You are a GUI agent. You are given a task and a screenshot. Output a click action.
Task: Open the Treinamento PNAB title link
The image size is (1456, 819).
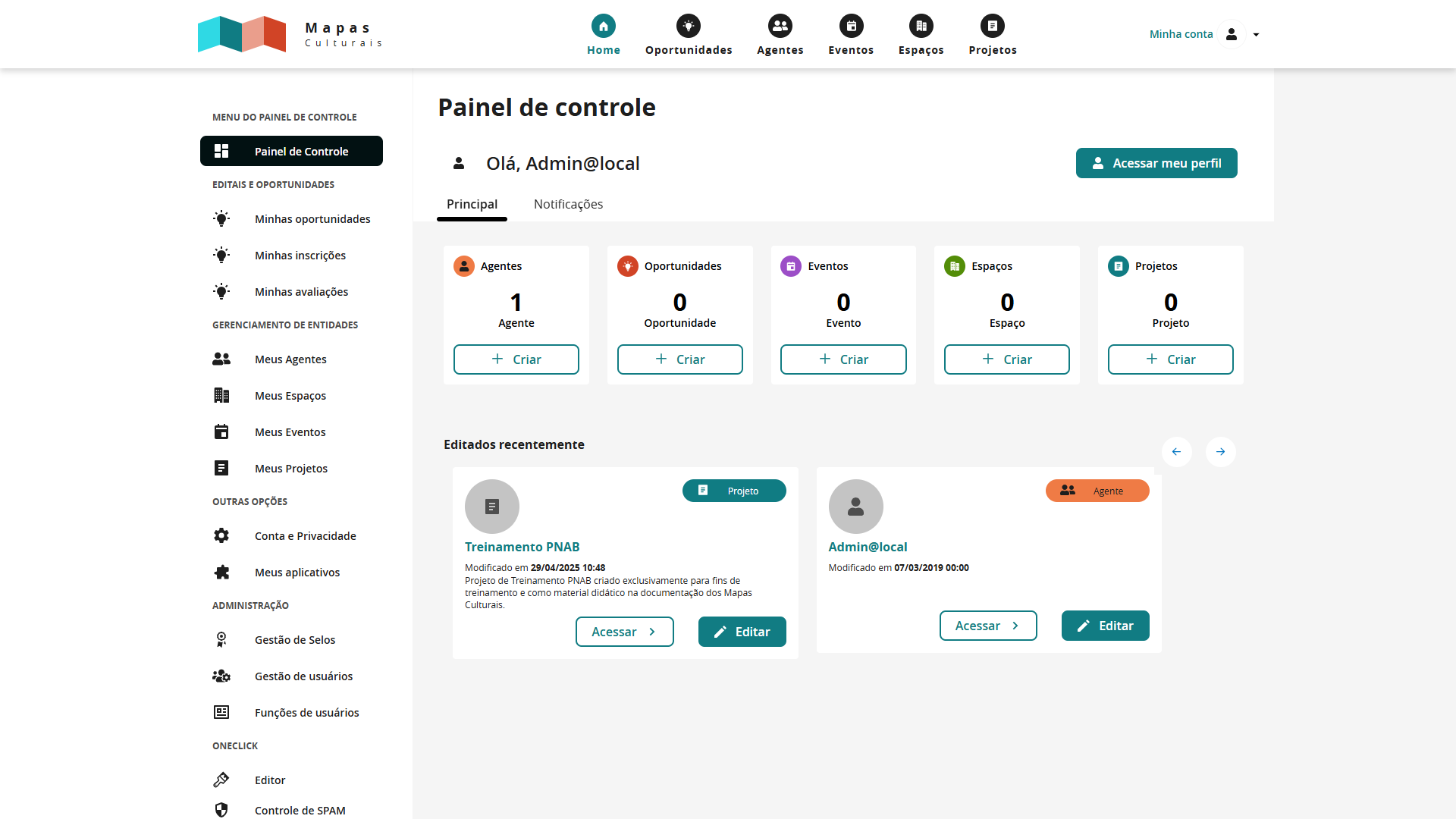[x=522, y=547]
